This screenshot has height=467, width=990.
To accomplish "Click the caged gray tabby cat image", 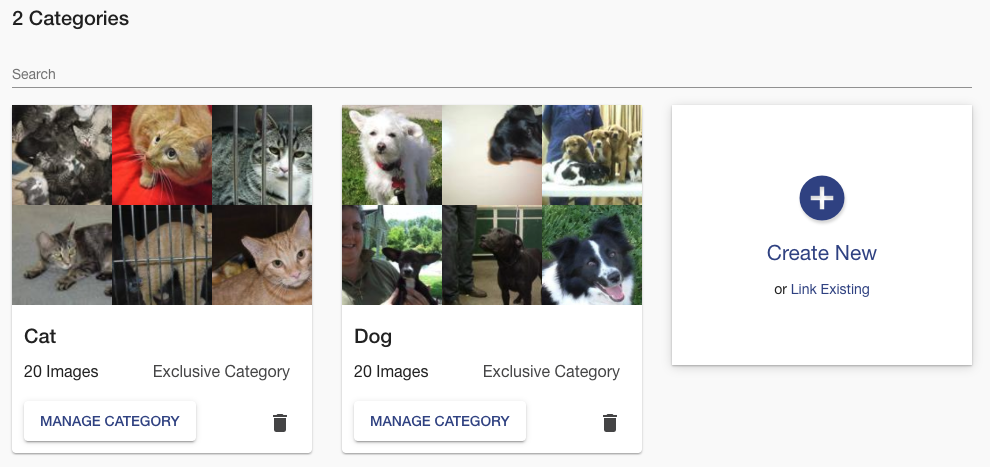I will [x=262, y=155].
